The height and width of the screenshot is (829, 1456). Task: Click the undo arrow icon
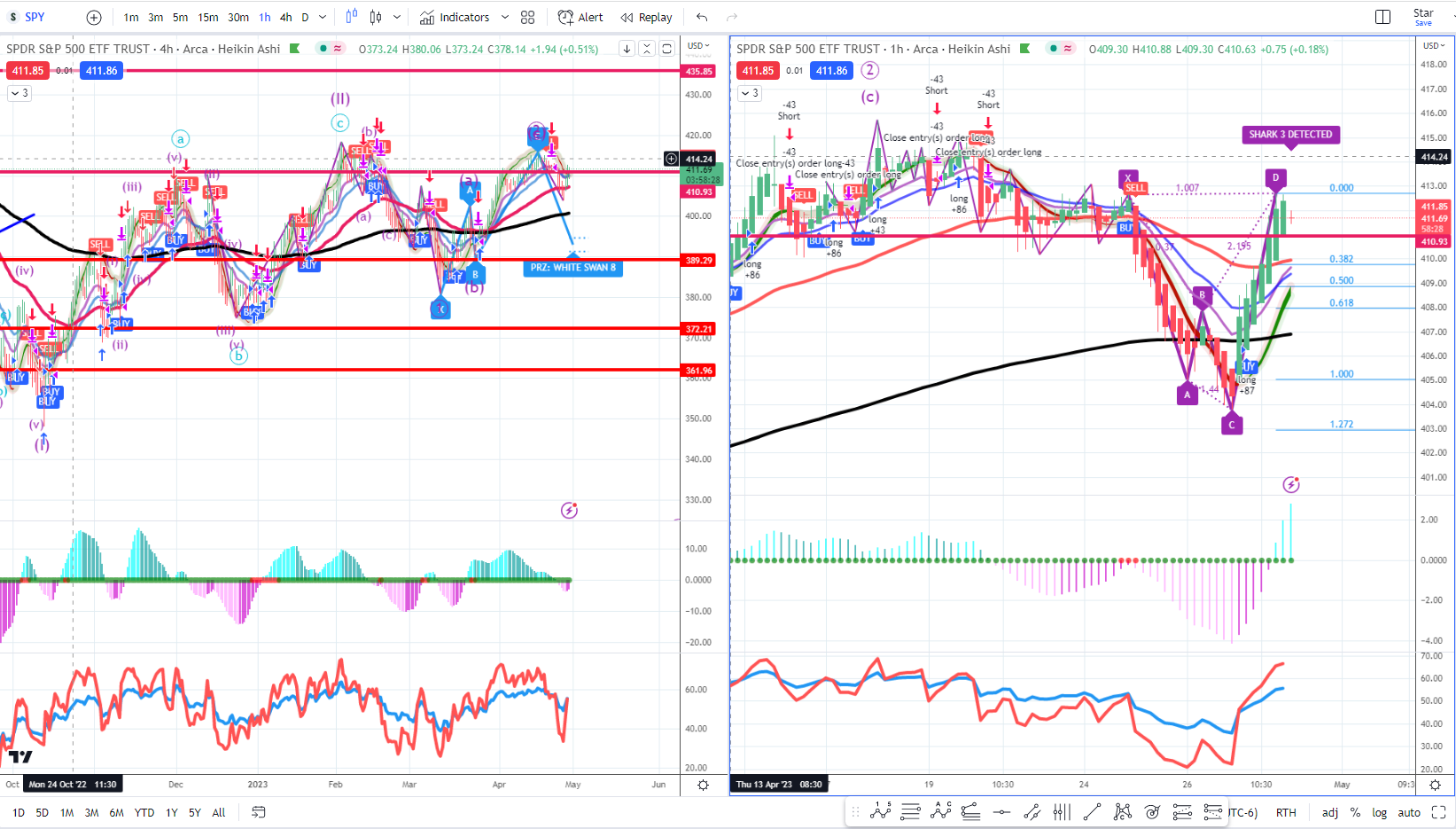[702, 17]
